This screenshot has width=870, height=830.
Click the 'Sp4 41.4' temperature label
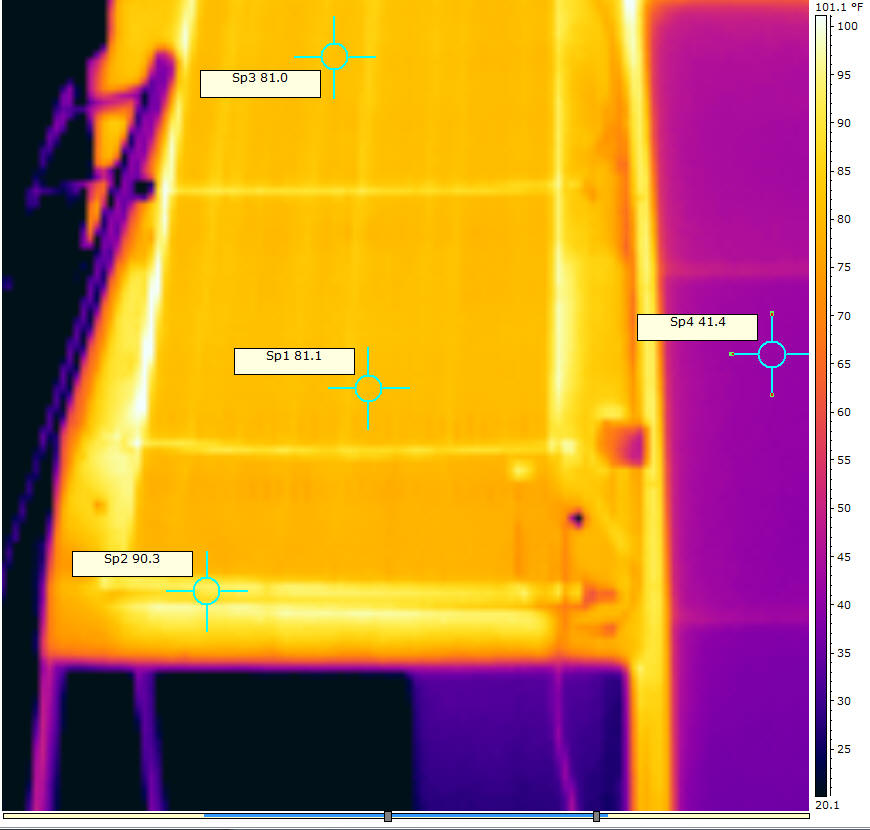697,327
